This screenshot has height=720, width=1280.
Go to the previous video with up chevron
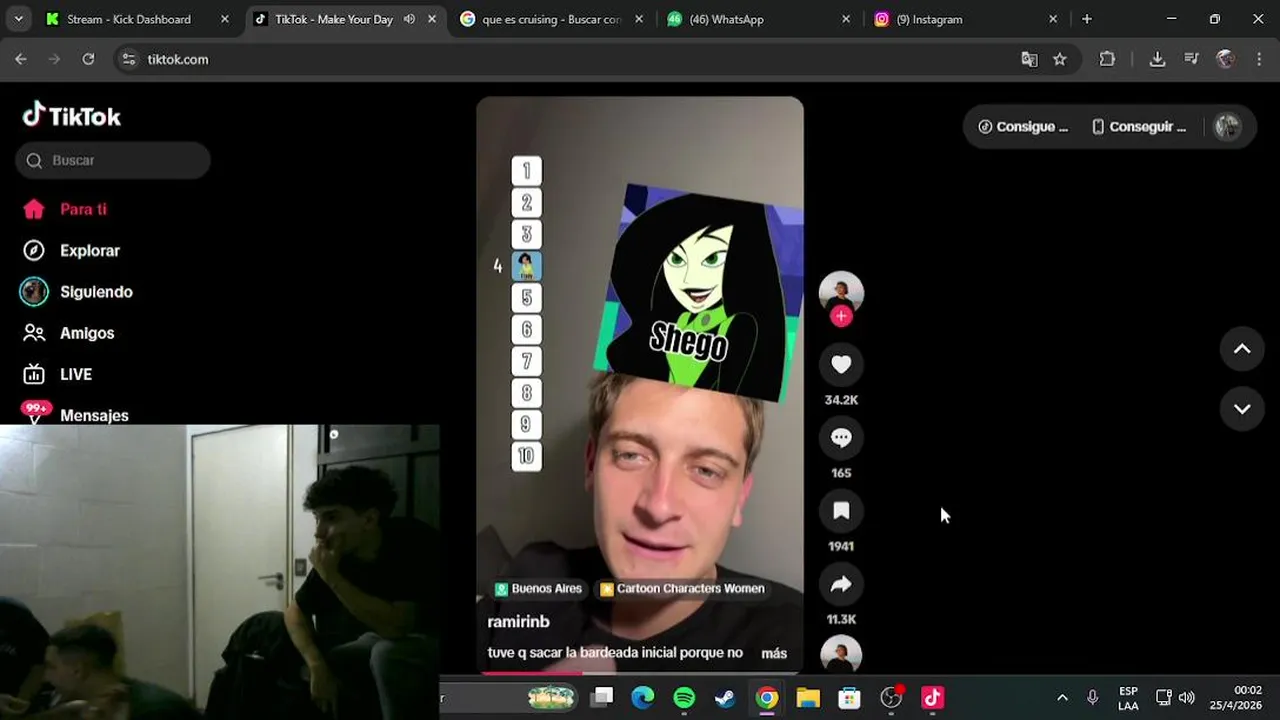pos(1242,349)
